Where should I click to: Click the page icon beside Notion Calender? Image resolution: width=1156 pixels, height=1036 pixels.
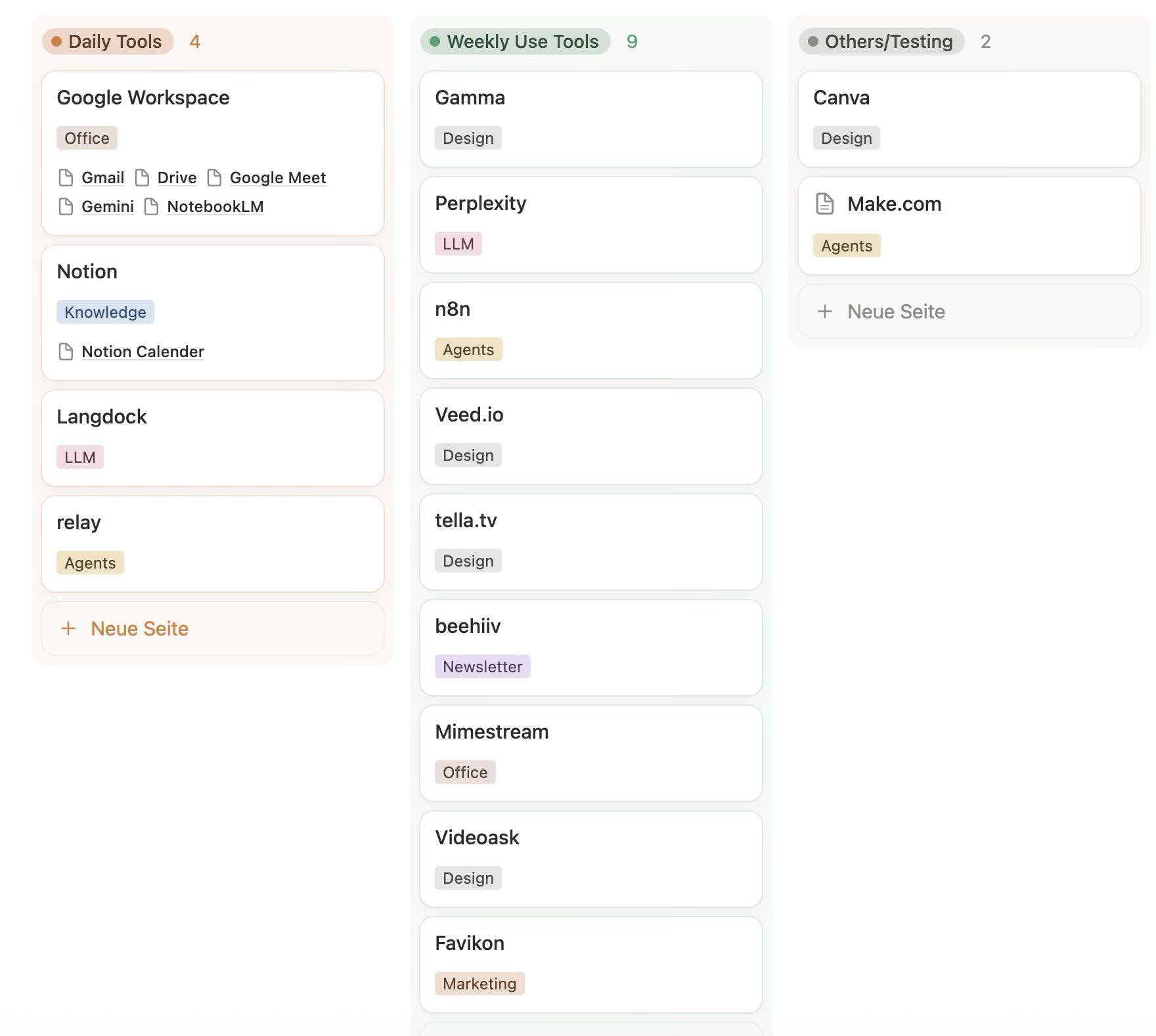coord(66,352)
